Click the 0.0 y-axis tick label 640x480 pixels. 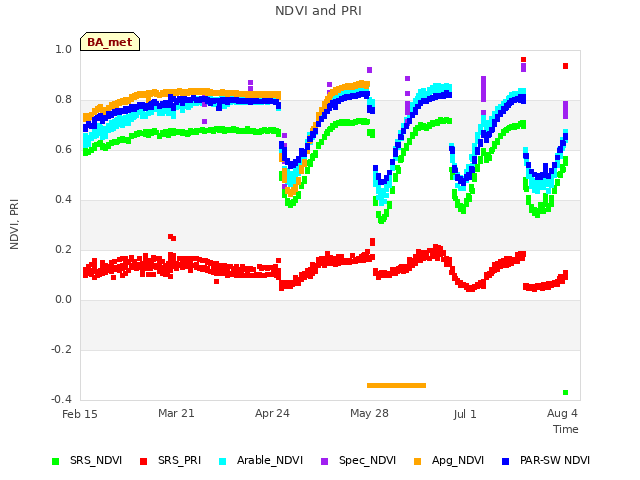[63, 300]
